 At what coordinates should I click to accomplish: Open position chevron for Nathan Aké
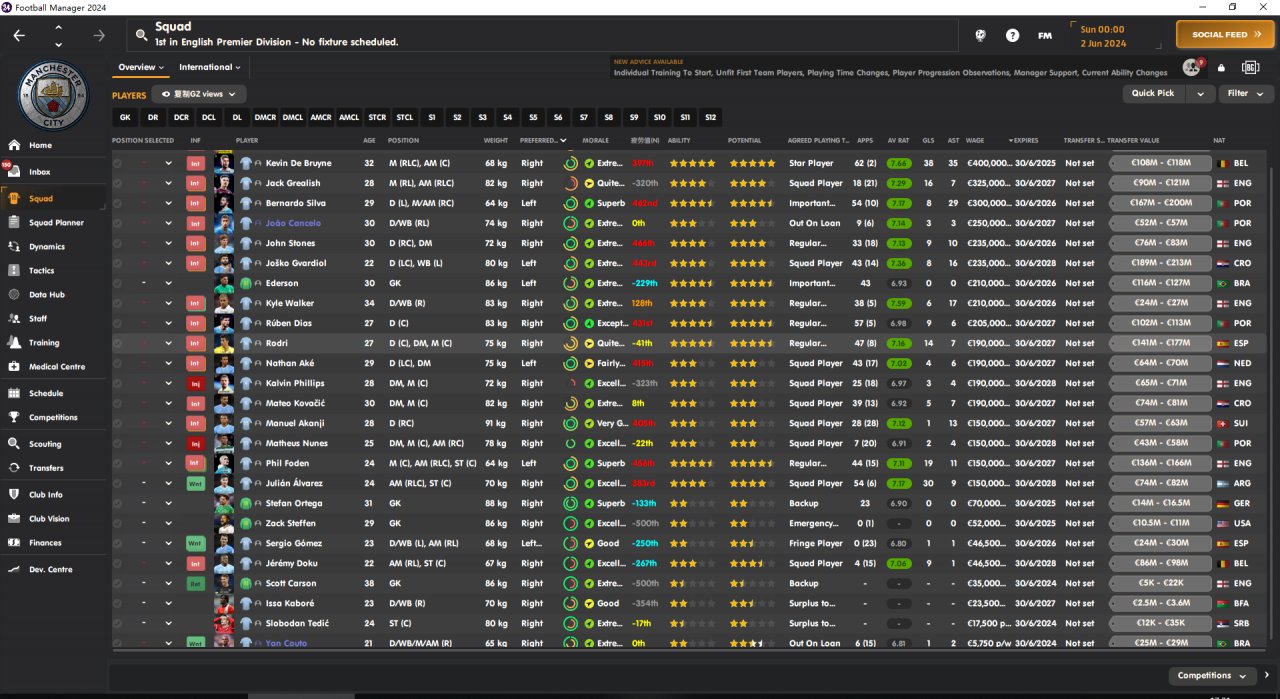coord(168,363)
